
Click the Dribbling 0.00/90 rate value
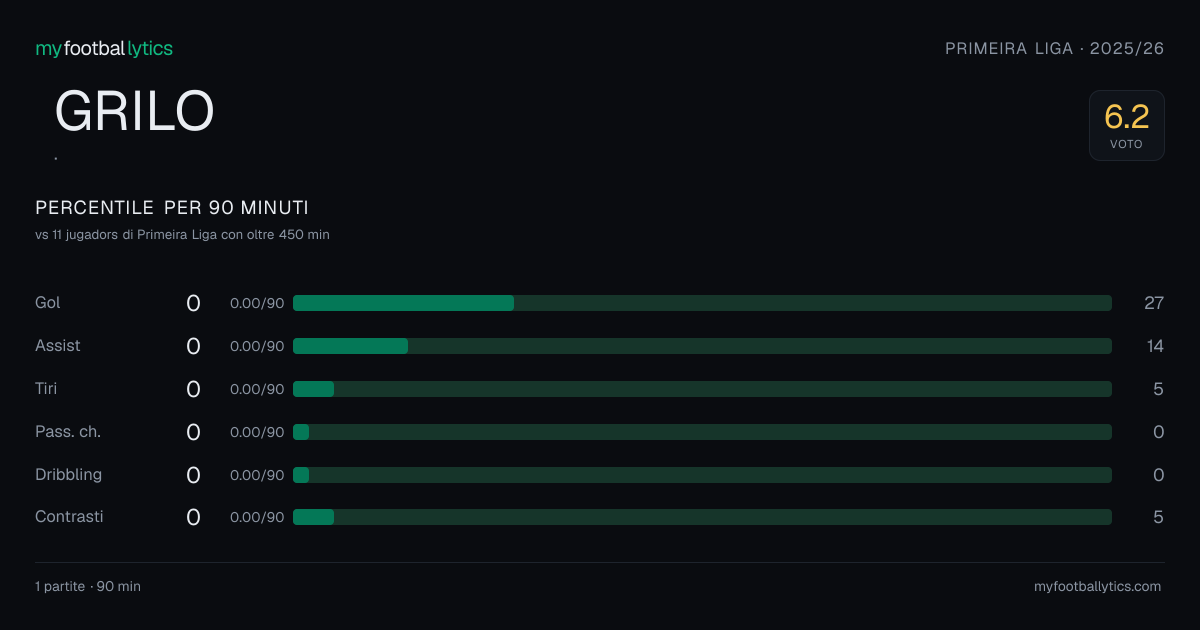257,475
